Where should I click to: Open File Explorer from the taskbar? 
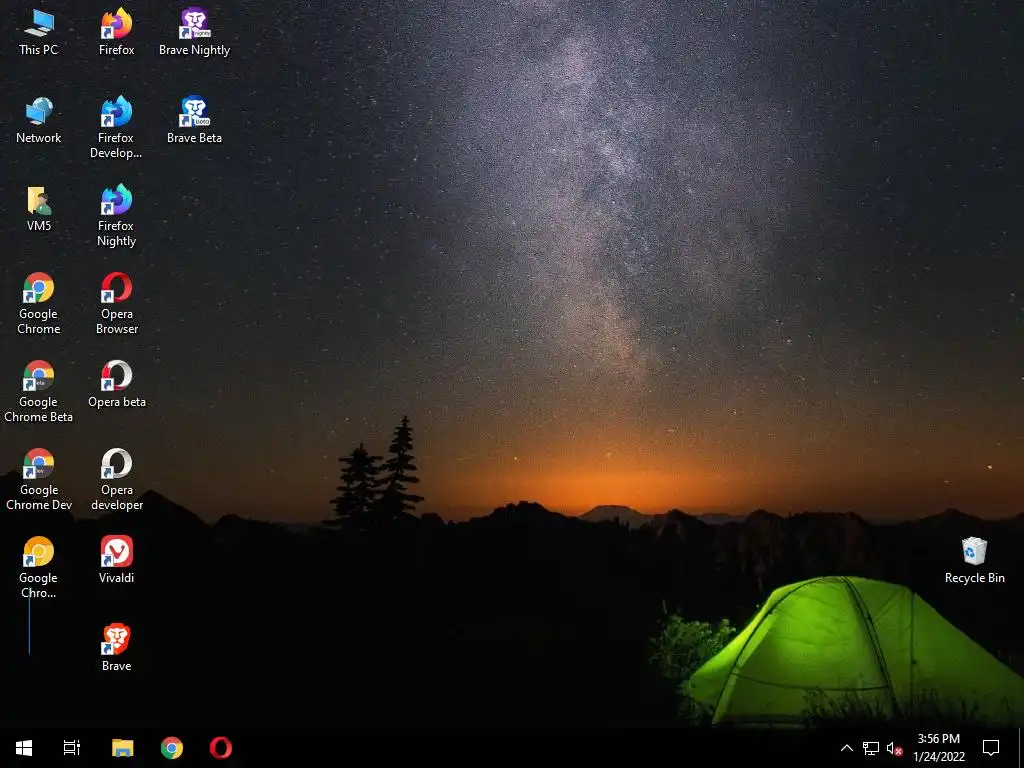click(x=122, y=748)
